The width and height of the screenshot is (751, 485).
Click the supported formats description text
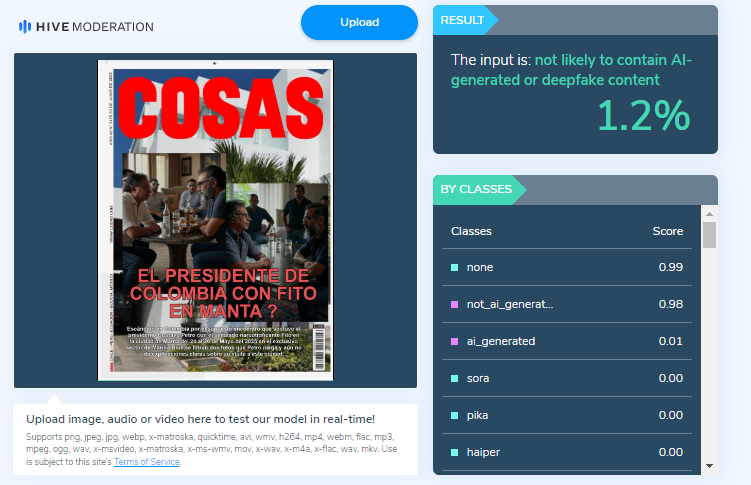[x=211, y=449]
